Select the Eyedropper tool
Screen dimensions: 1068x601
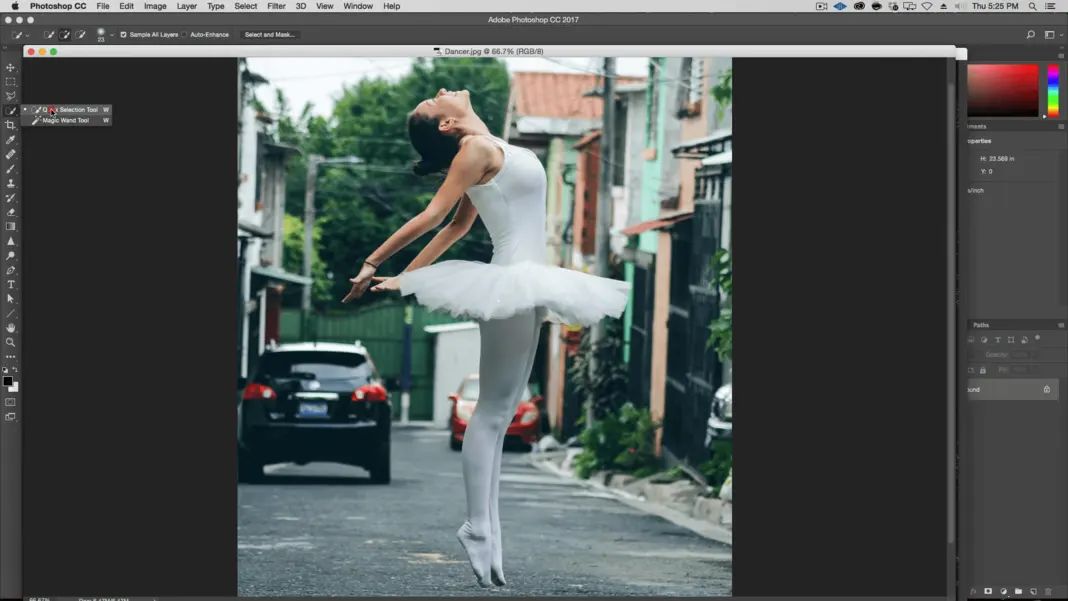10,140
